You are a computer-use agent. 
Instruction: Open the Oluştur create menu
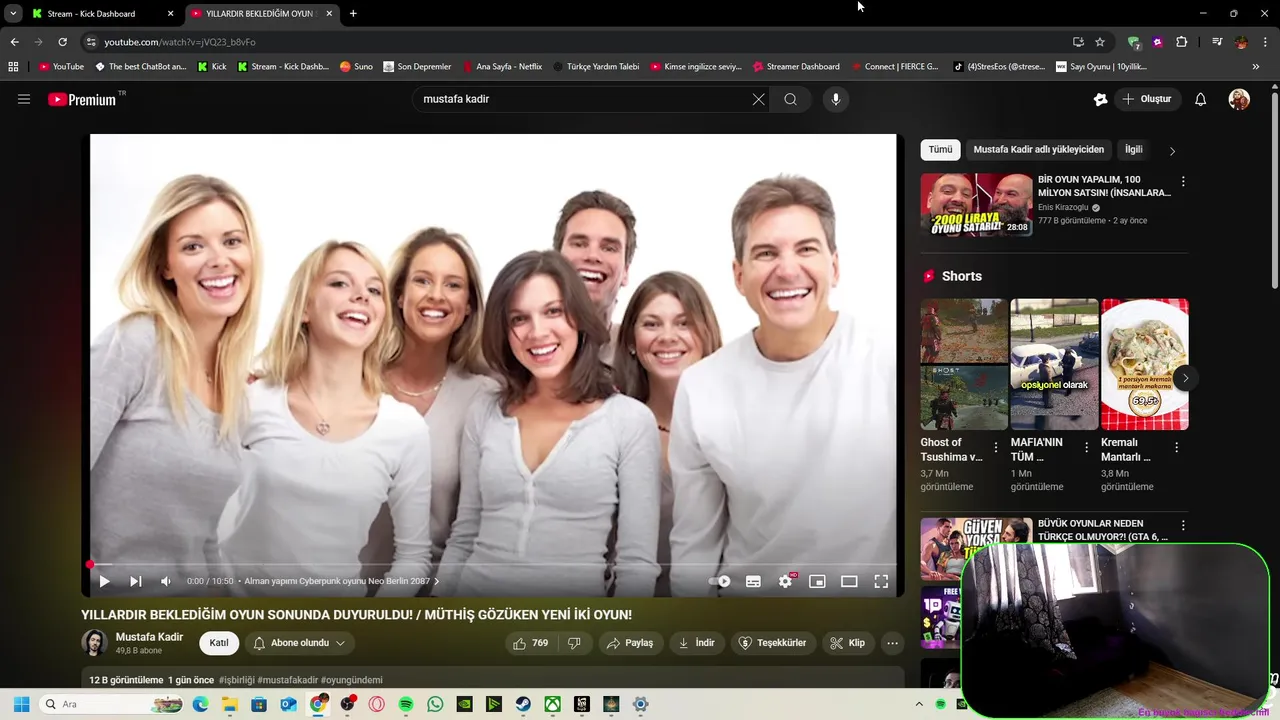pos(1147,99)
